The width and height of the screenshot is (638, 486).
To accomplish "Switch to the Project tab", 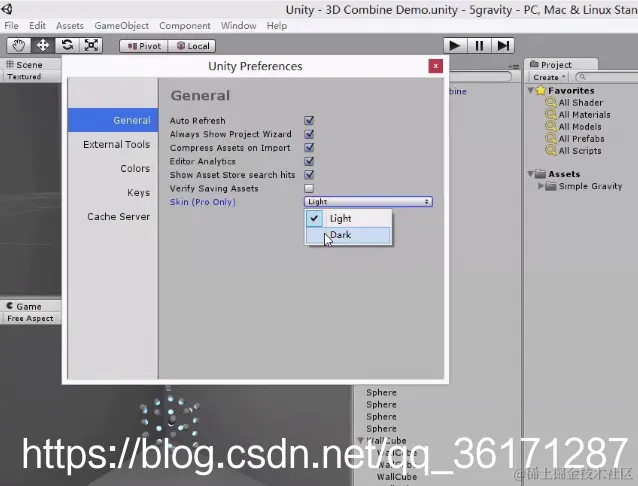I will pos(561,64).
